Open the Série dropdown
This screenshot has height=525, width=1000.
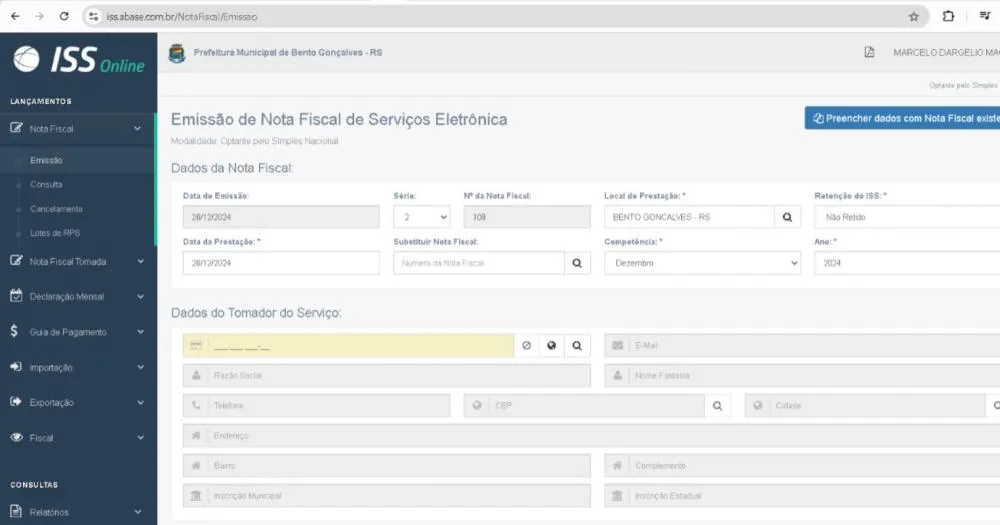421,217
